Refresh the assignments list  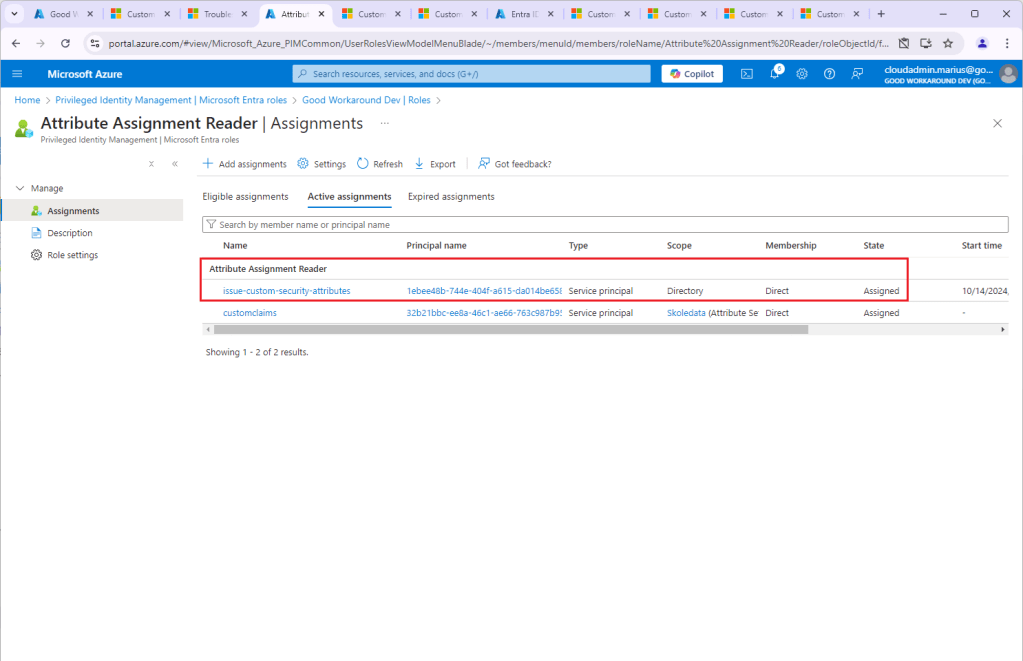coord(380,164)
